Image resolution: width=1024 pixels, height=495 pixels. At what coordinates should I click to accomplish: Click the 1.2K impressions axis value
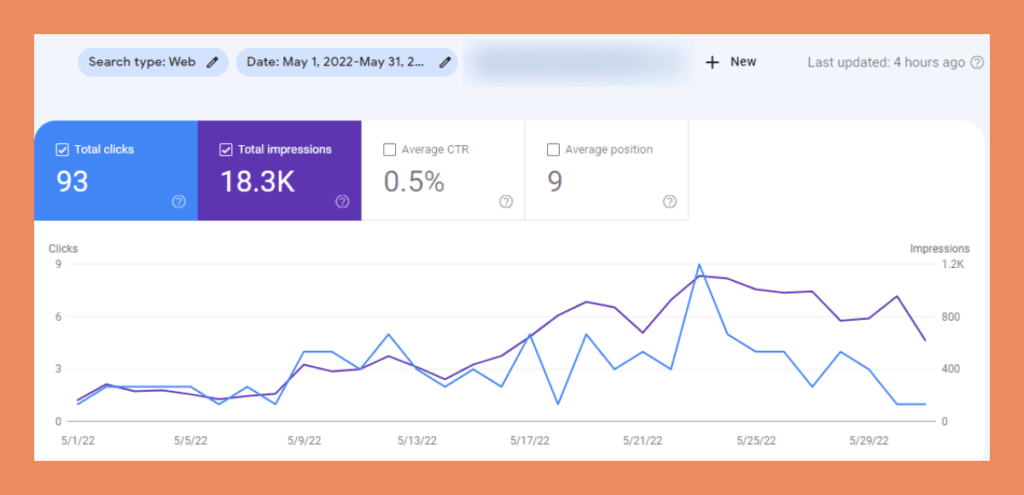coord(953,264)
